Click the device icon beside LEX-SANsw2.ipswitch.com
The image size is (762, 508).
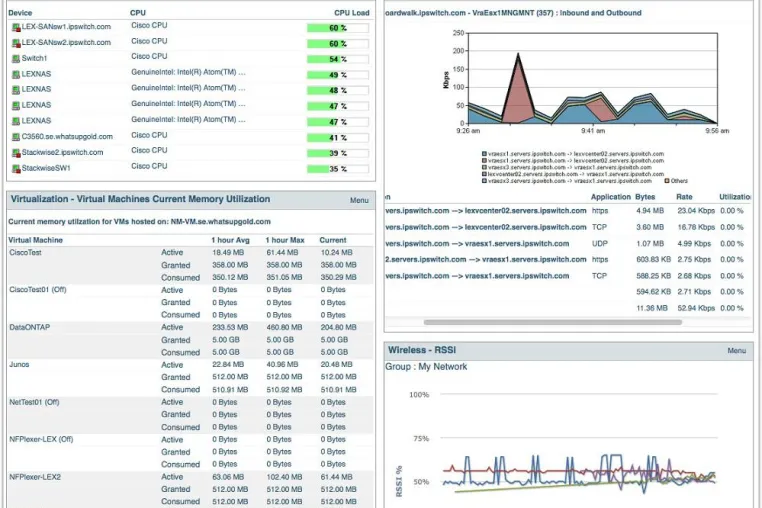[16, 43]
